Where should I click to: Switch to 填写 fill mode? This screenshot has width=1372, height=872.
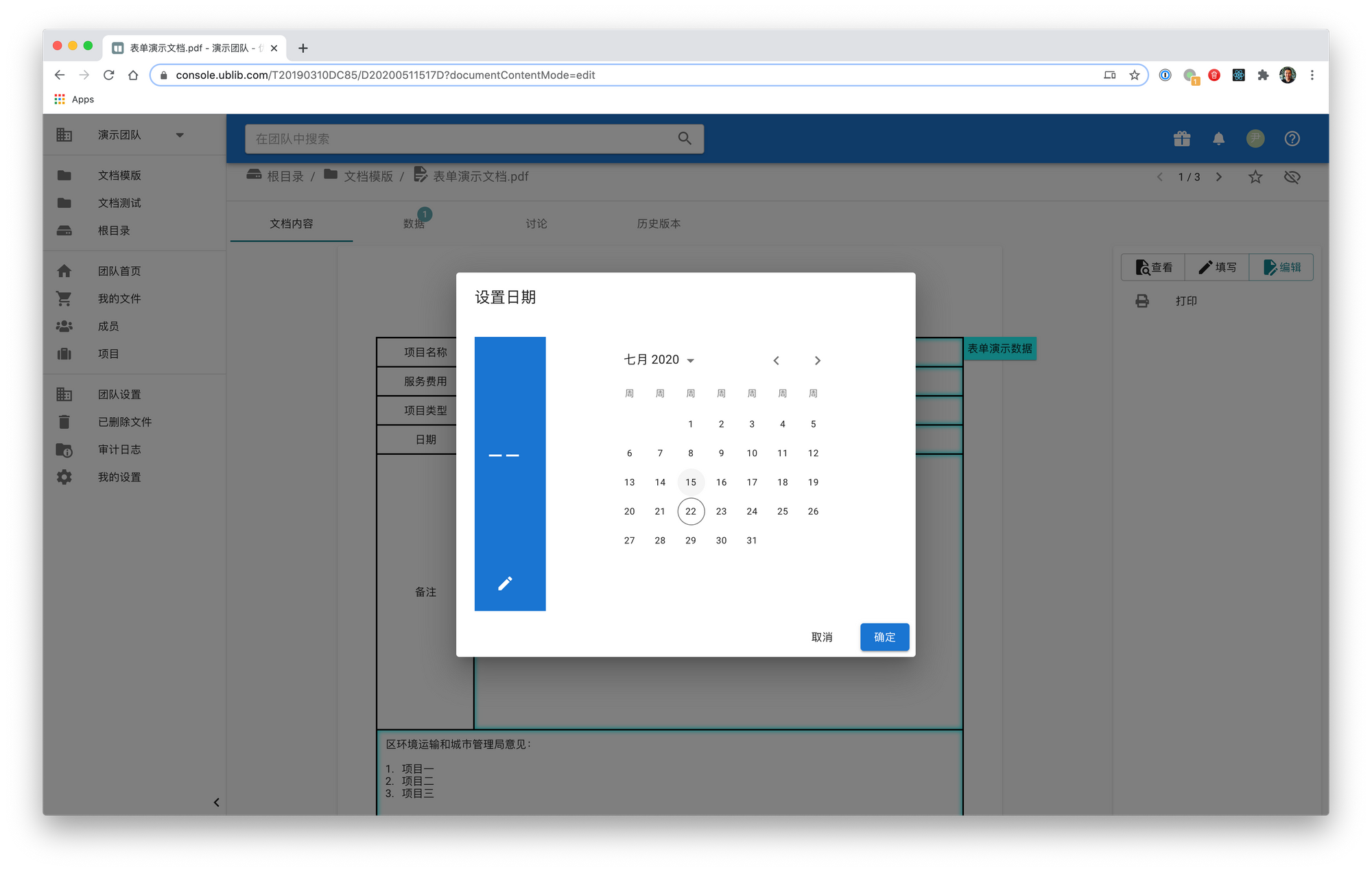point(1216,267)
